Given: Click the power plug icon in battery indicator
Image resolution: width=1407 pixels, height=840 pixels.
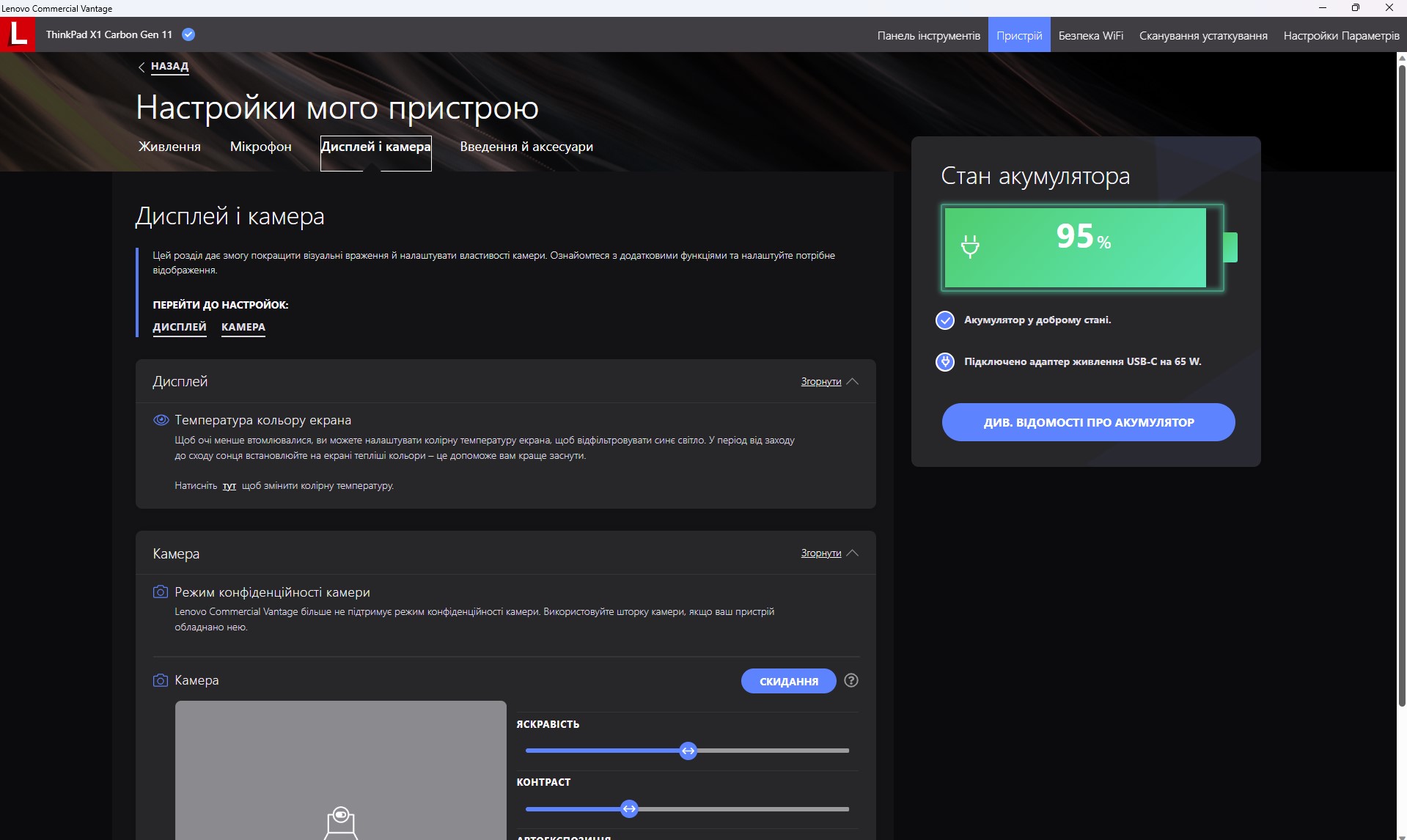Looking at the screenshot, I should [x=970, y=246].
